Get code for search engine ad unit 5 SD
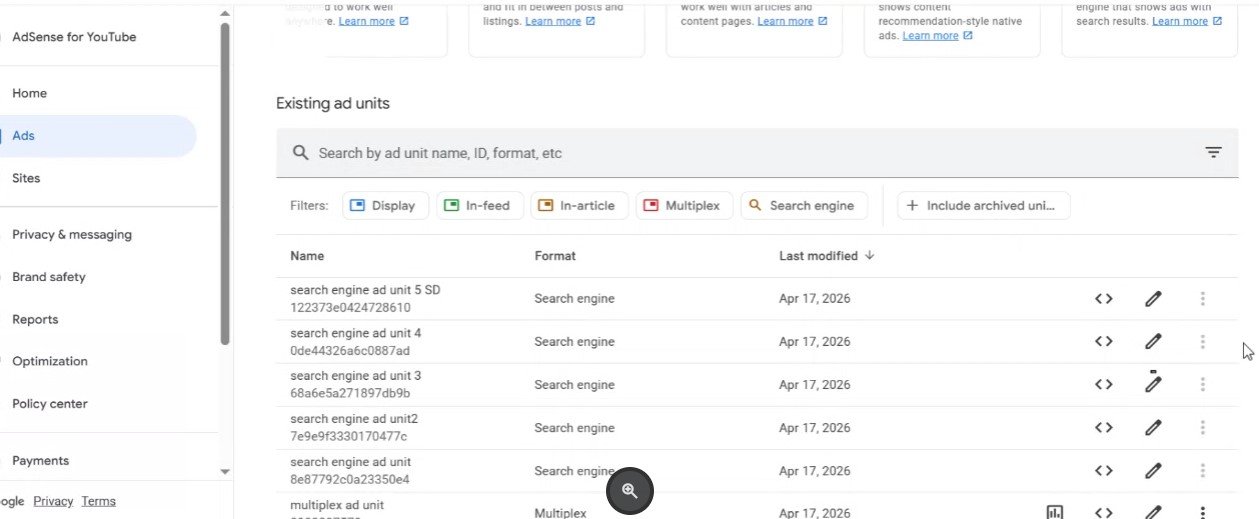This screenshot has height=519, width=1259. (x=1103, y=298)
